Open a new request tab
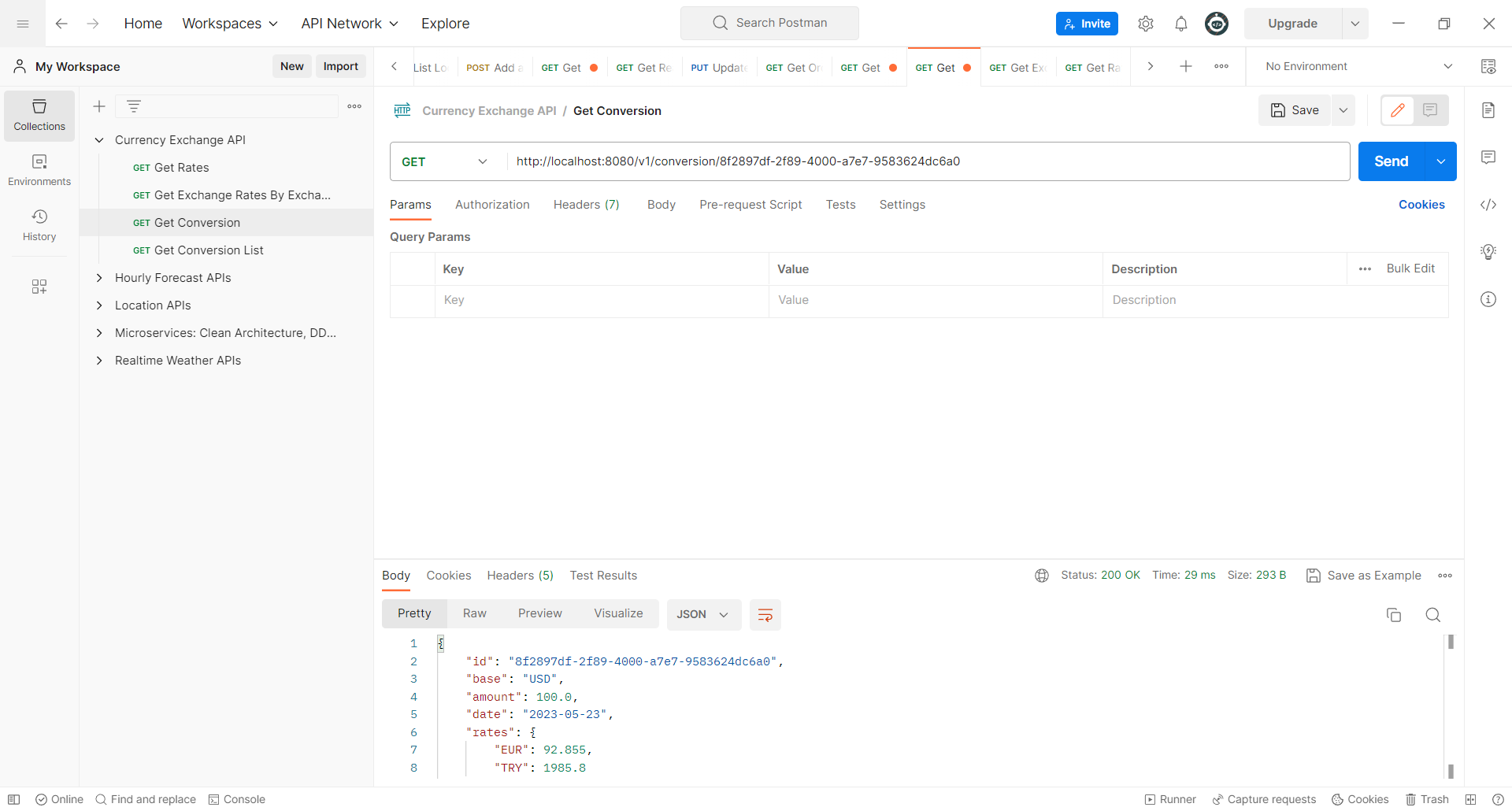Screen dimensions: 1512x811 (x=1186, y=67)
